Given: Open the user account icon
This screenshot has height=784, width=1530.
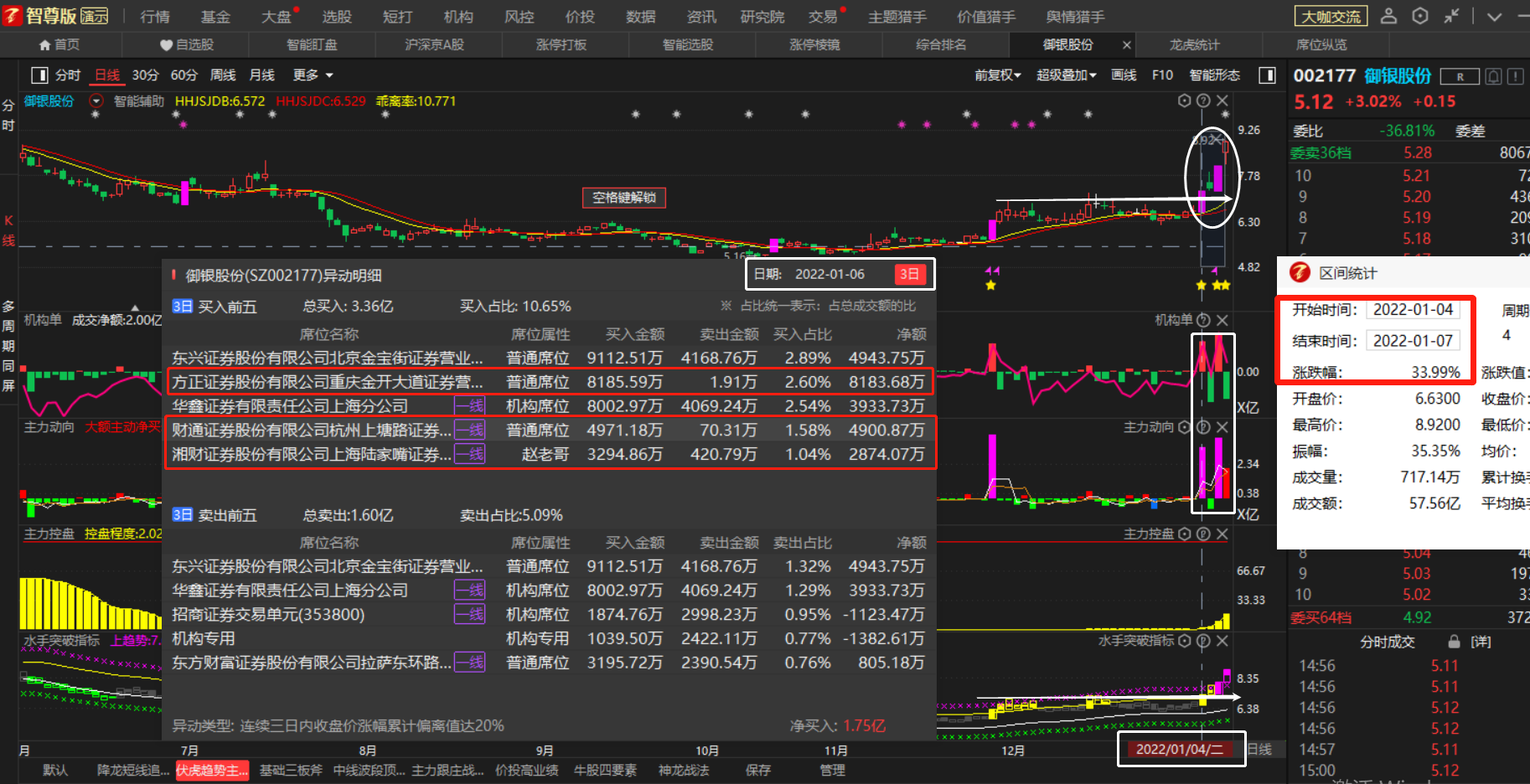Looking at the screenshot, I should click(x=1388, y=16).
